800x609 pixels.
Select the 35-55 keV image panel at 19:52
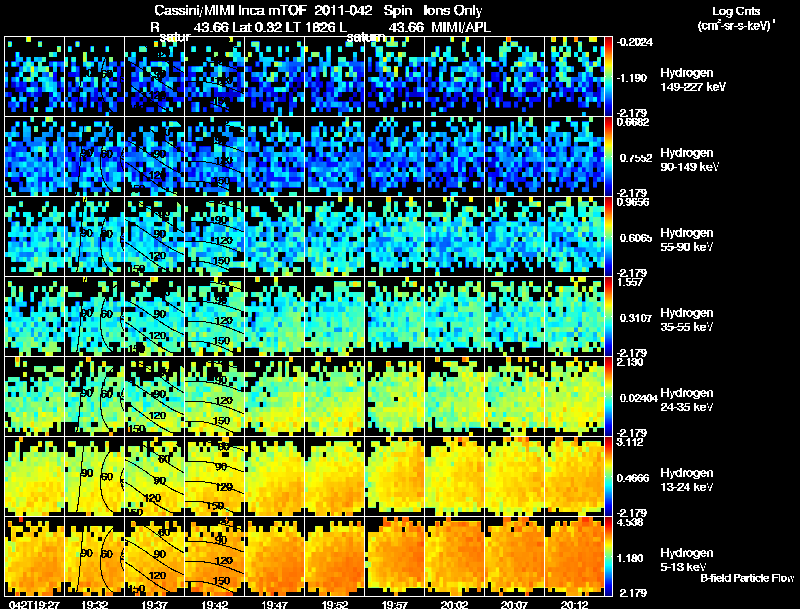pyautogui.click(x=335, y=317)
